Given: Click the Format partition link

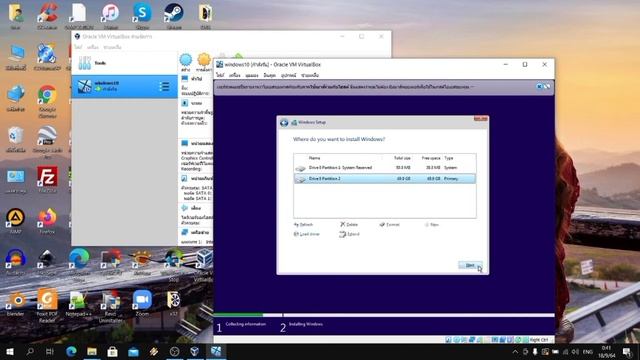Looking at the screenshot, I should click(389, 224).
